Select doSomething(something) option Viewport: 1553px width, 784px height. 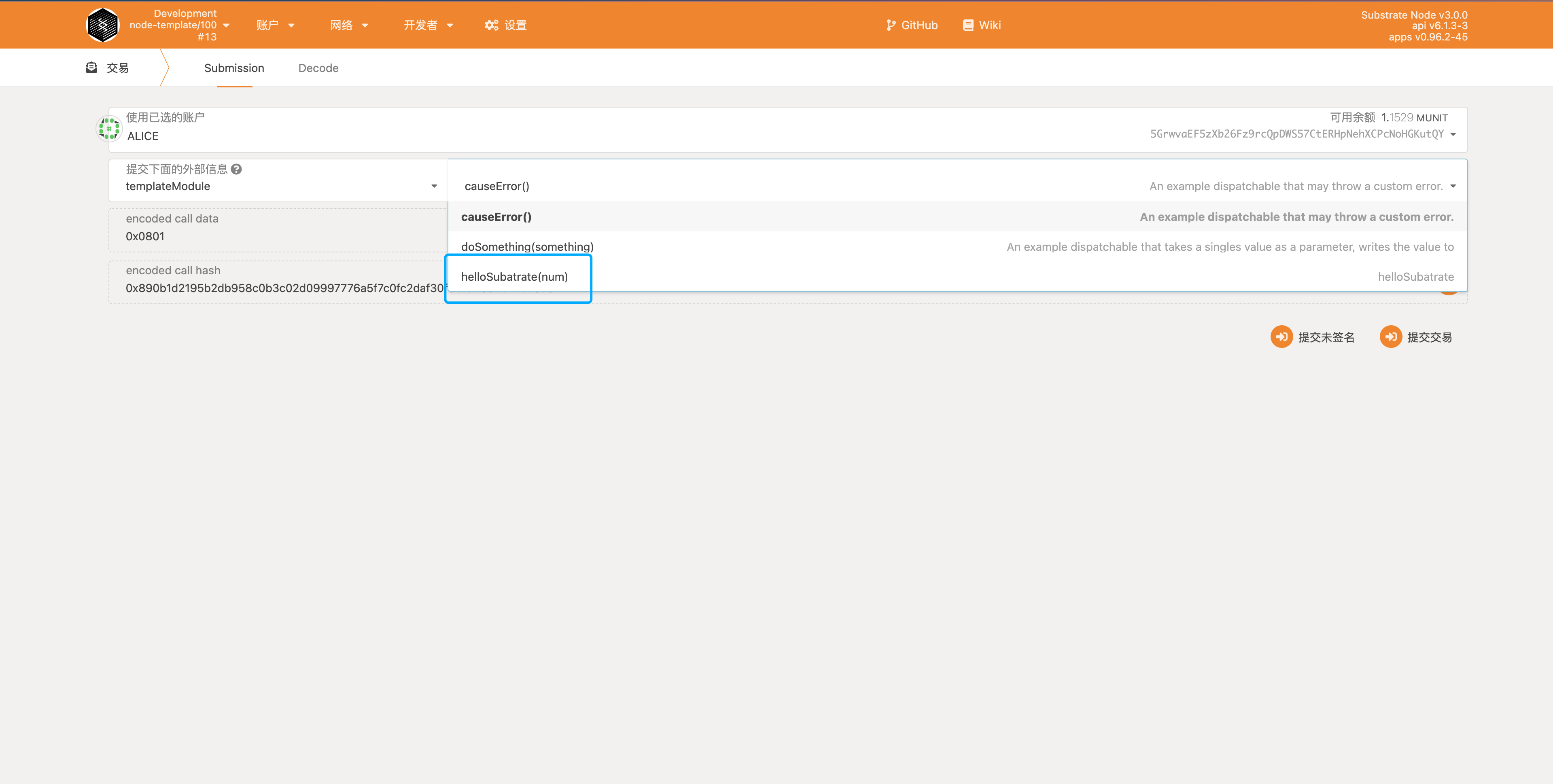[x=527, y=246]
